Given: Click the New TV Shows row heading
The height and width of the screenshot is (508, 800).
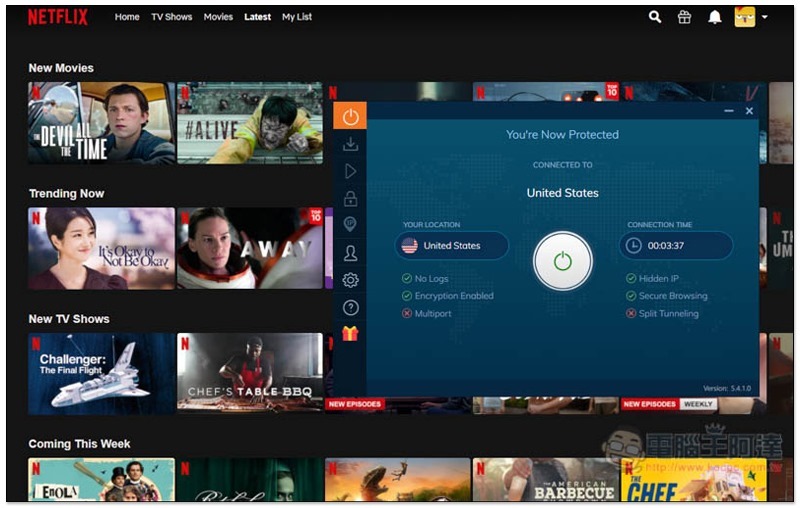Looking at the screenshot, I should tap(69, 319).
